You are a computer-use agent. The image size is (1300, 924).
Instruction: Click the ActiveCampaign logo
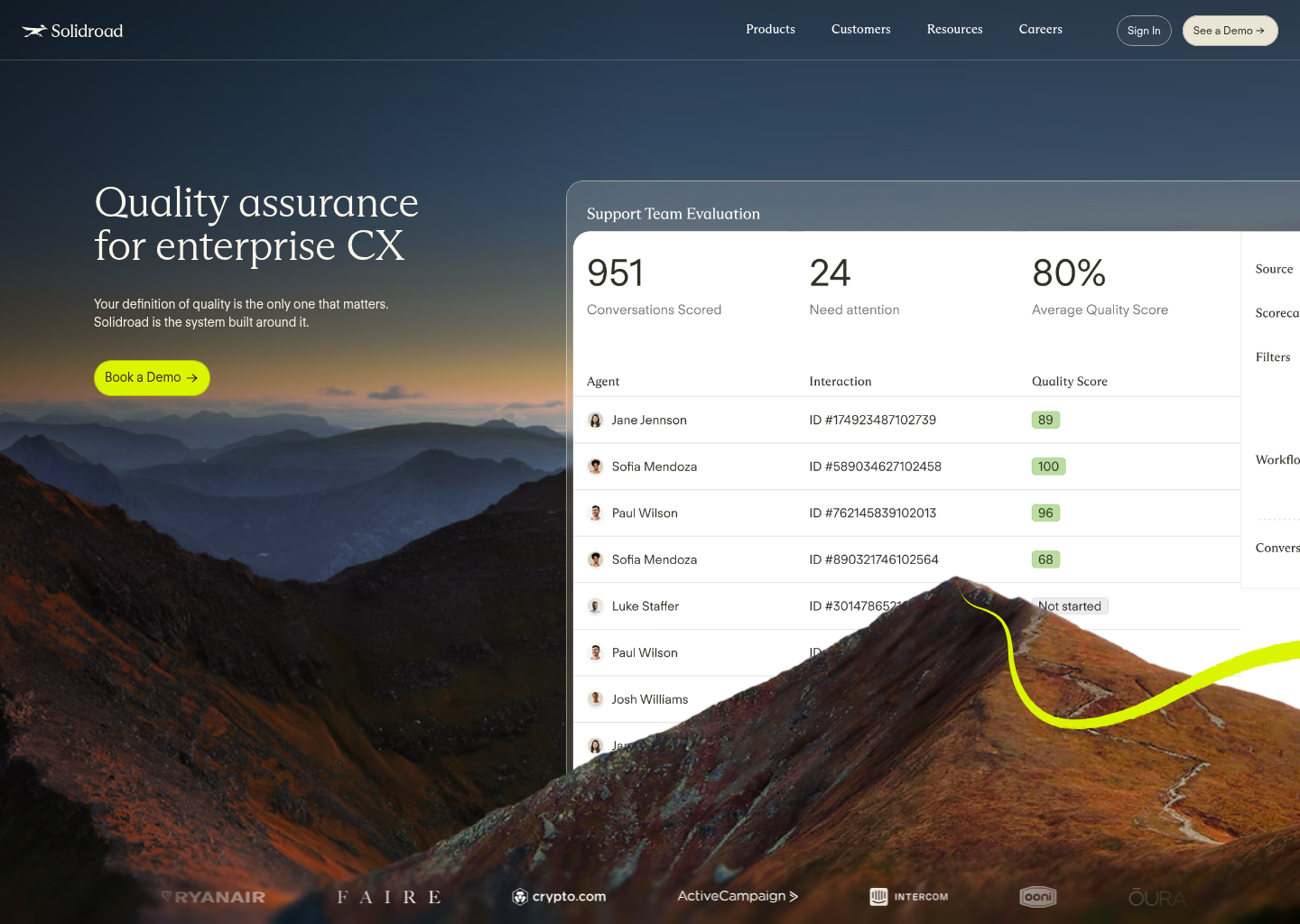pos(738,896)
